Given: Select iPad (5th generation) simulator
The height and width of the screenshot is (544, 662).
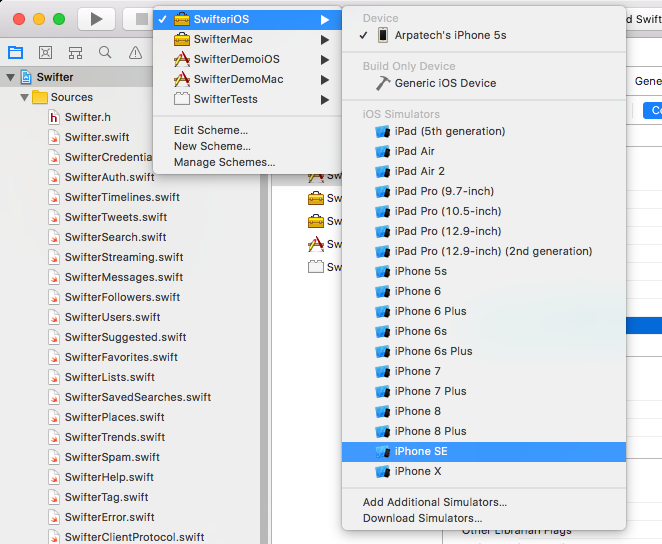Looking at the screenshot, I should point(484,131).
